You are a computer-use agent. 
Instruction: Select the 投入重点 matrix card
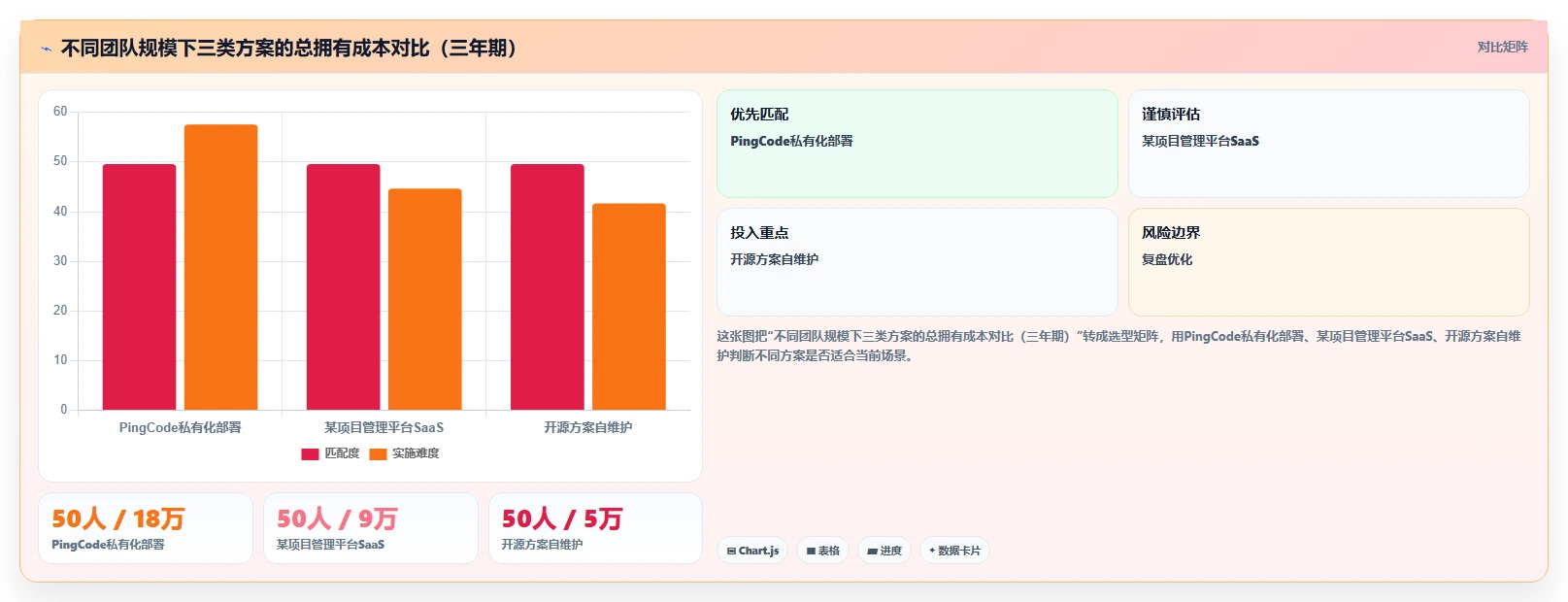pyautogui.click(x=917, y=262)
